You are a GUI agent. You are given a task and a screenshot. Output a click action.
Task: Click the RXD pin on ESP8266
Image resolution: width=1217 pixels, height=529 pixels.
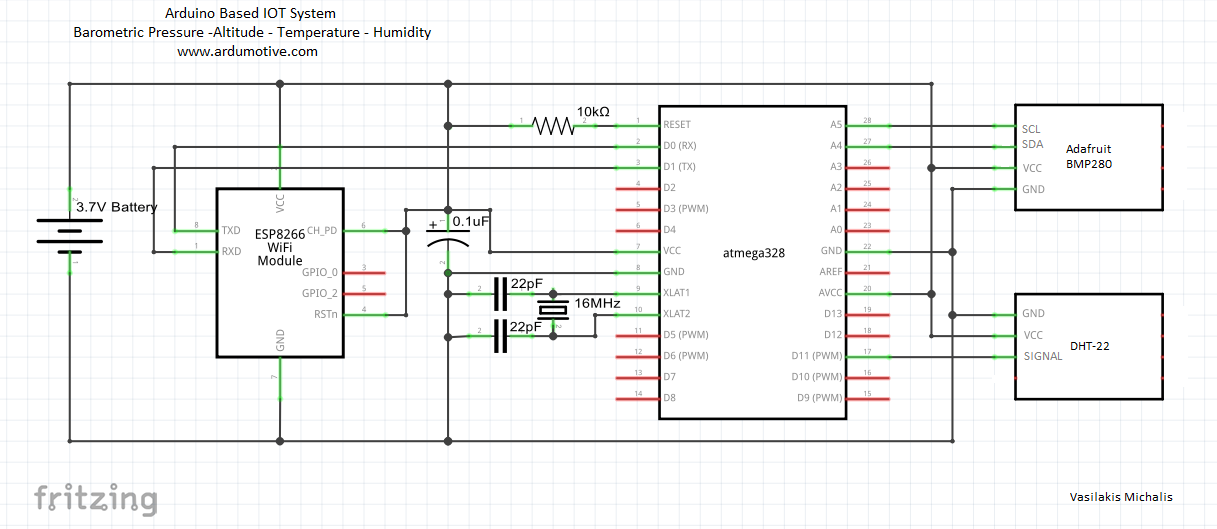pyautogui.click(x=231, y=251)
